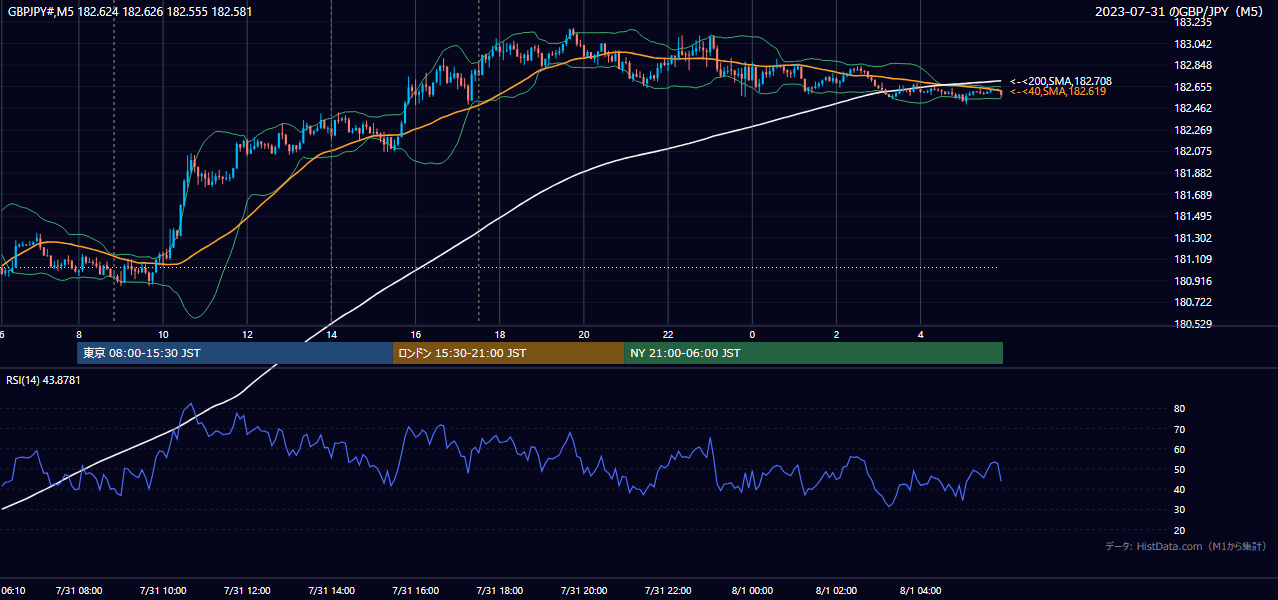Click price axis value 182.075
1278x600 pixels.
[1192, 151]
